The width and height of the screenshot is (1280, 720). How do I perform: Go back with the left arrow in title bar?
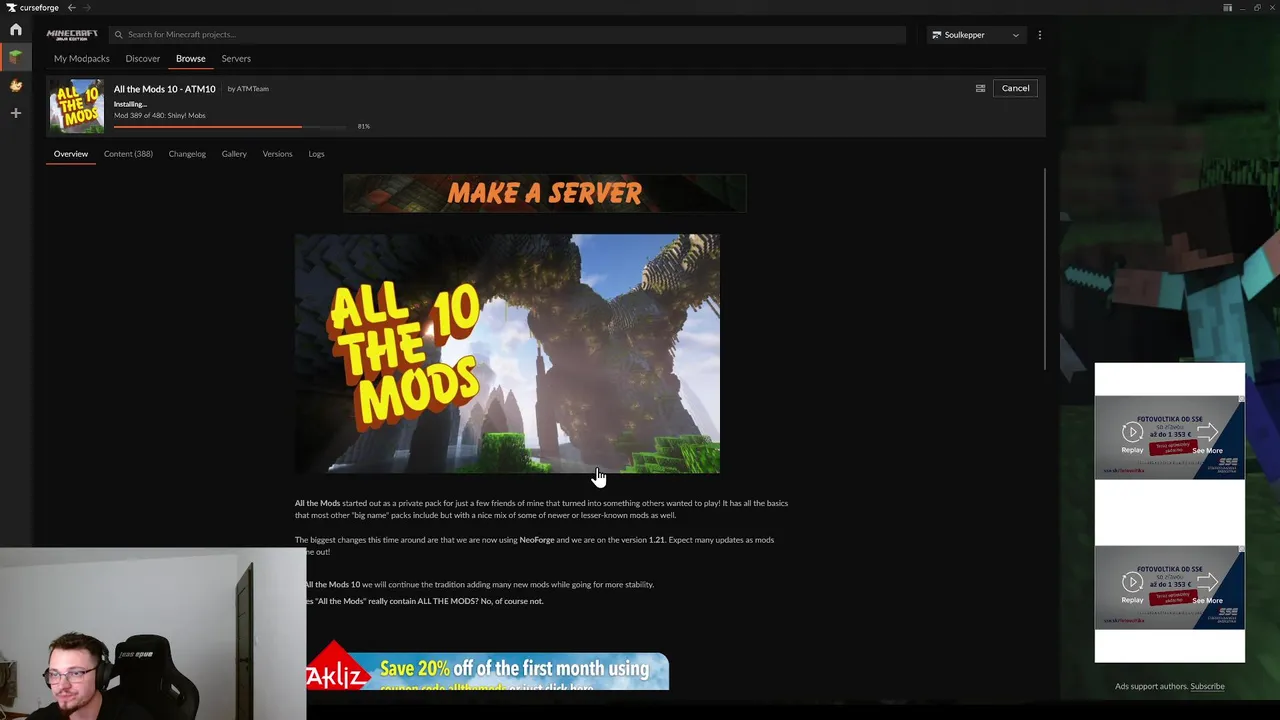point(71,7)
